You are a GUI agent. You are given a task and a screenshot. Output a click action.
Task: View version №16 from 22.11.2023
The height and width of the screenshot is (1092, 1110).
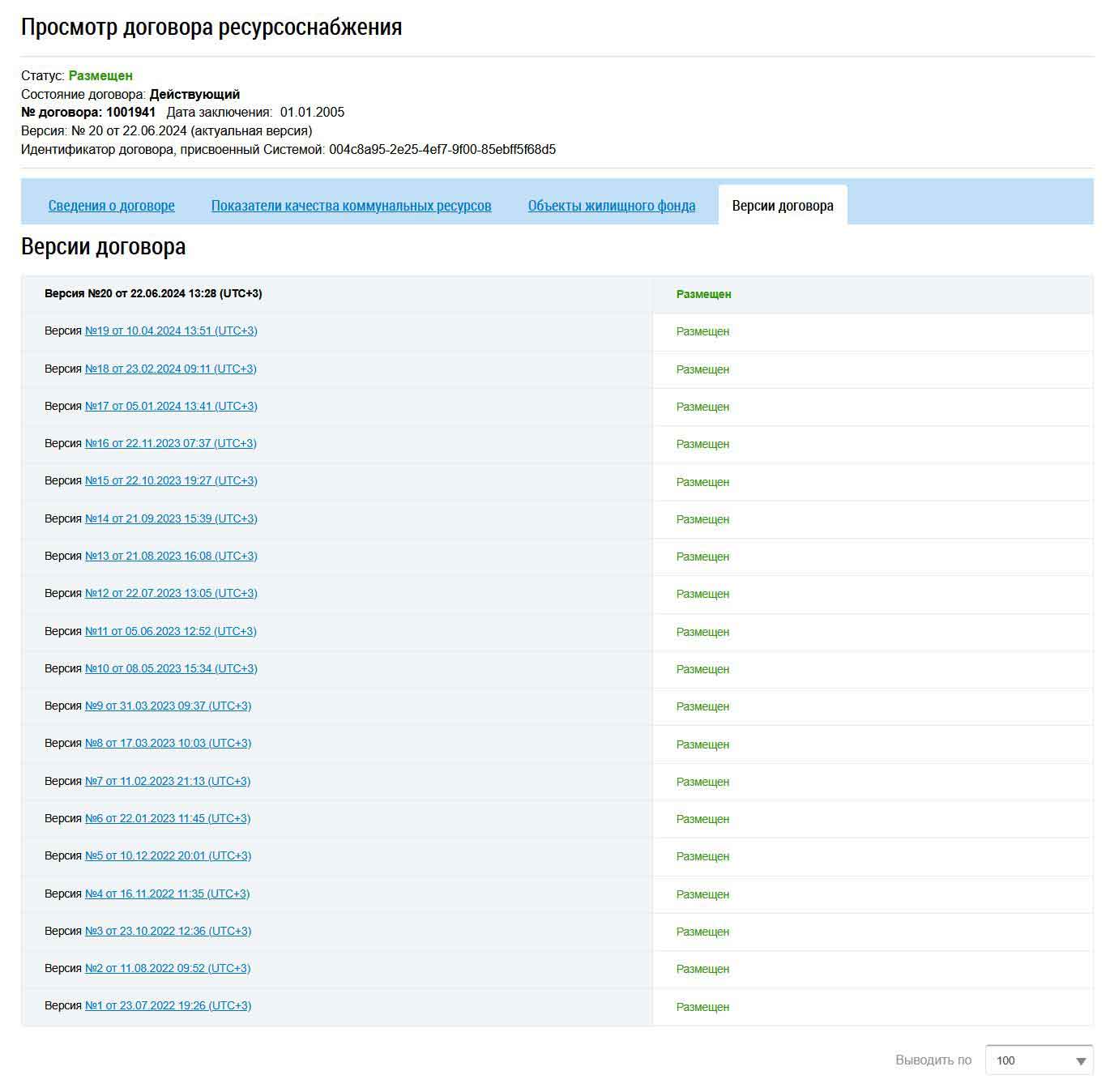point(171,443)
